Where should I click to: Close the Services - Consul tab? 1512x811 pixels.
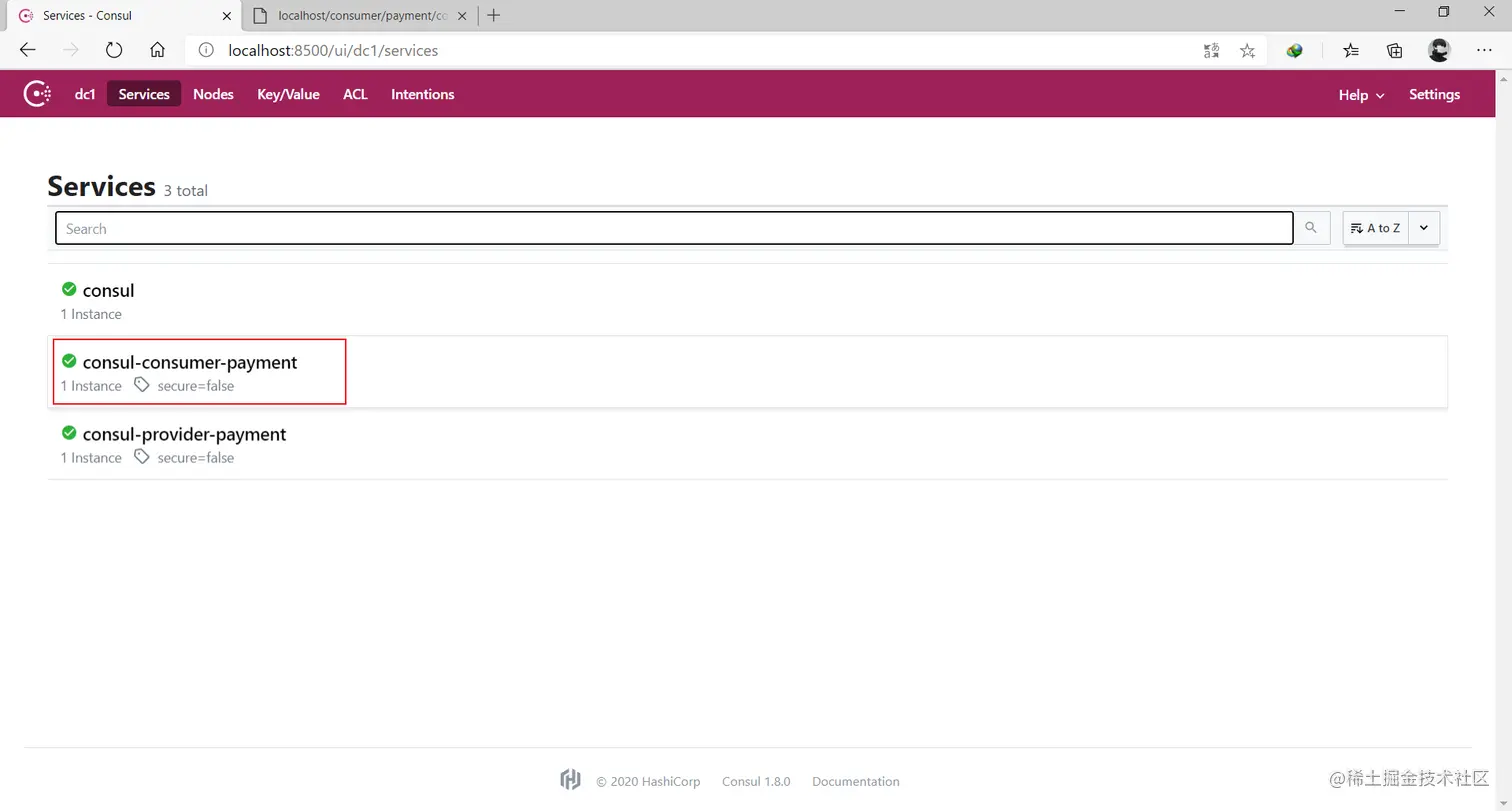(227, 16)
